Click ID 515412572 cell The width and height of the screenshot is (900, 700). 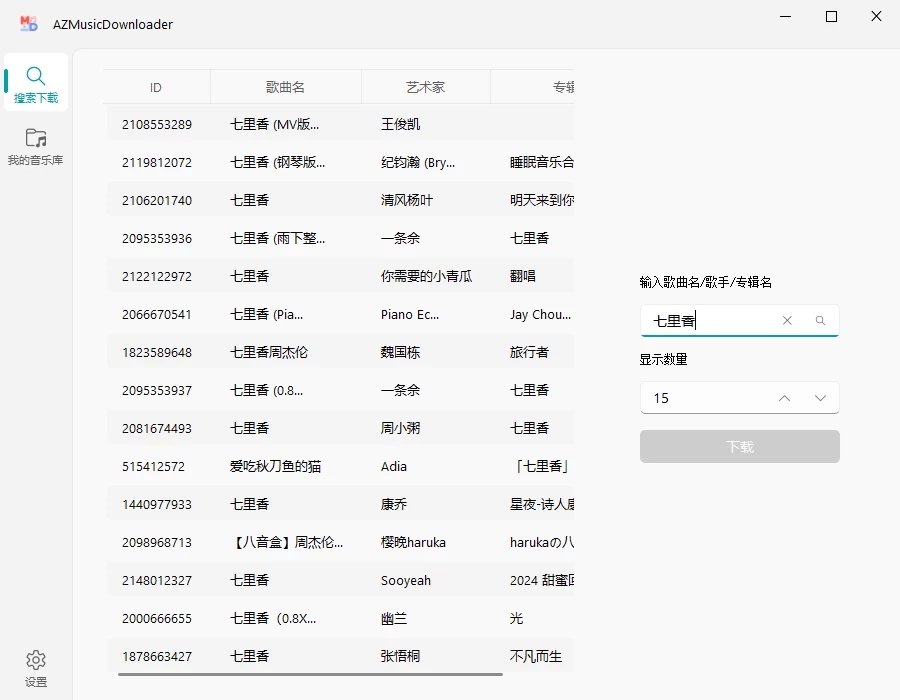pyautogui.click(x=153, y=466)
